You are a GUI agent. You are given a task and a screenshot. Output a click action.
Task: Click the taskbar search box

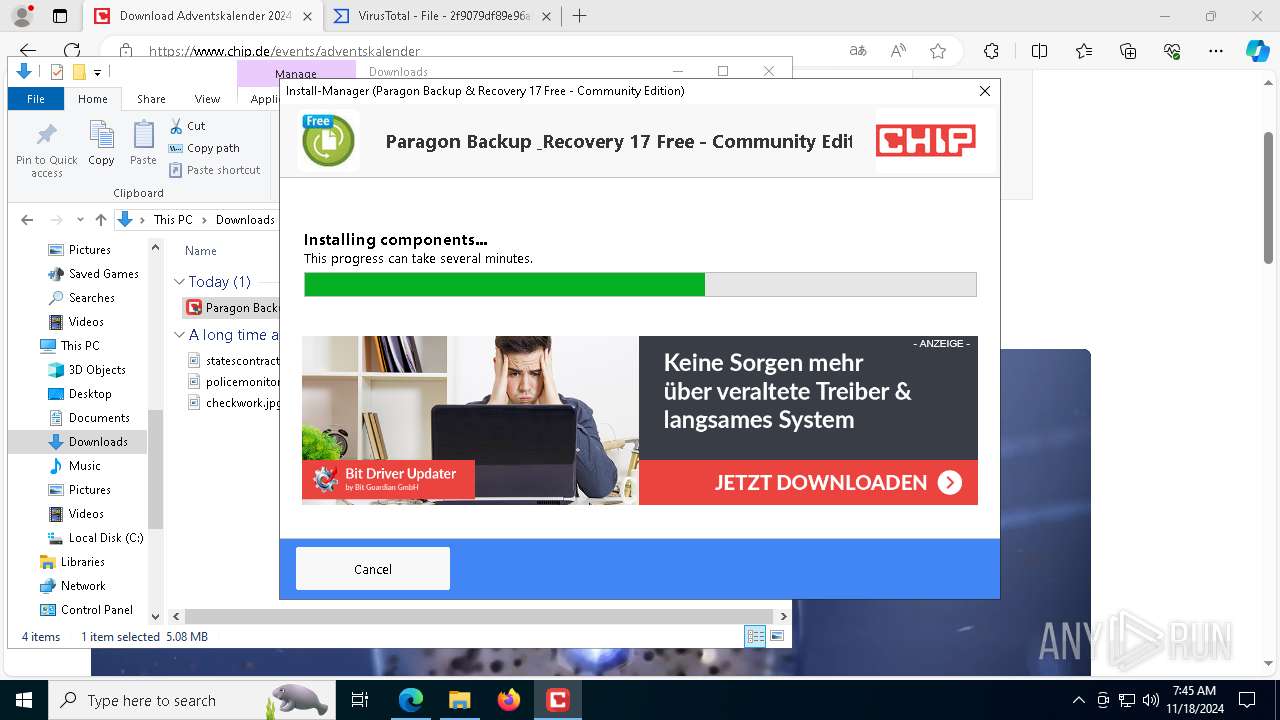click(x=190, y=700)
